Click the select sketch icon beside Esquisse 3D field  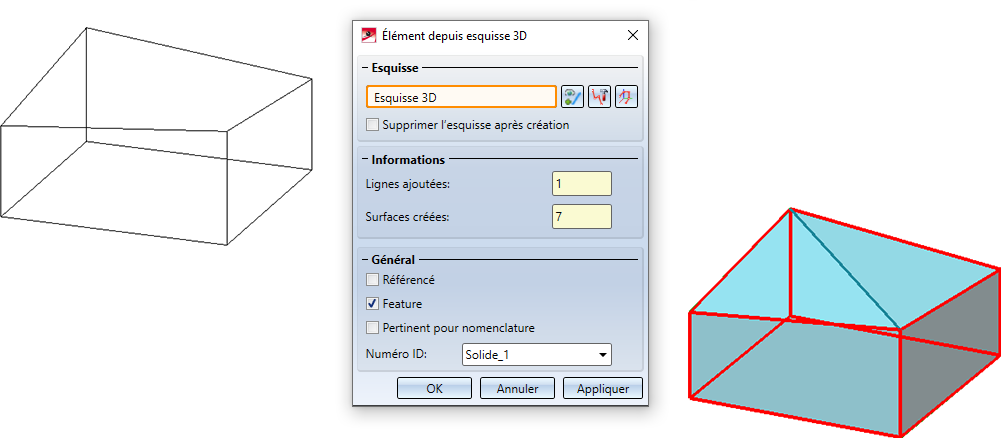573,97
